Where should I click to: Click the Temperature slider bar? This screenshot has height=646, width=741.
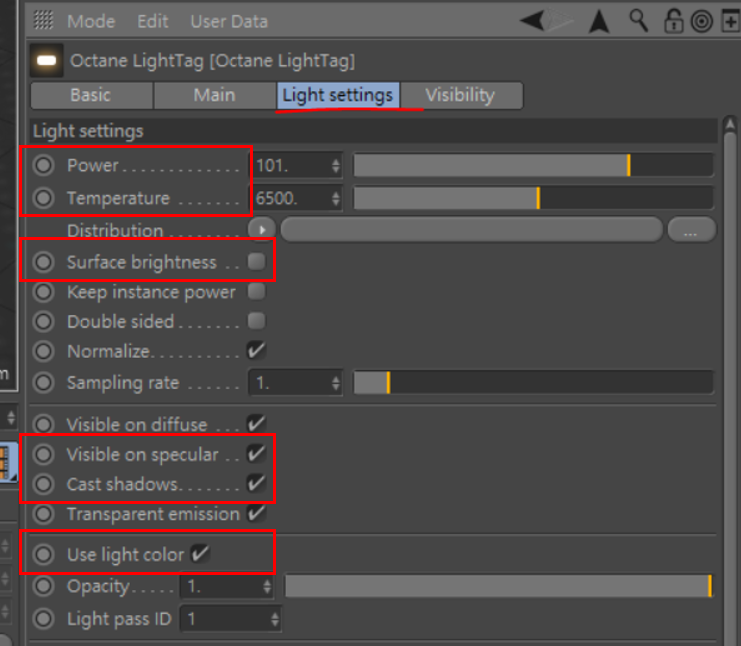point(534,198)
